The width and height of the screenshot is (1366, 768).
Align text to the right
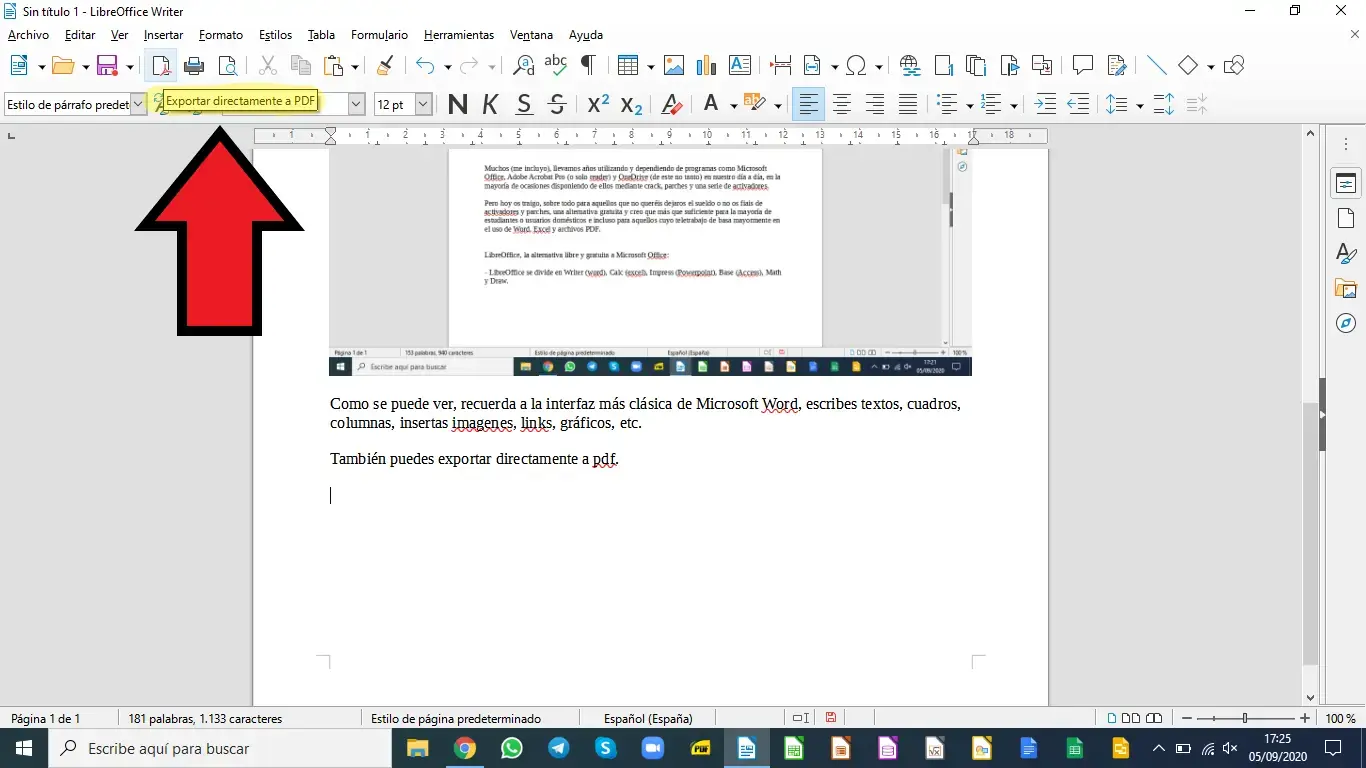pos(875,104)
